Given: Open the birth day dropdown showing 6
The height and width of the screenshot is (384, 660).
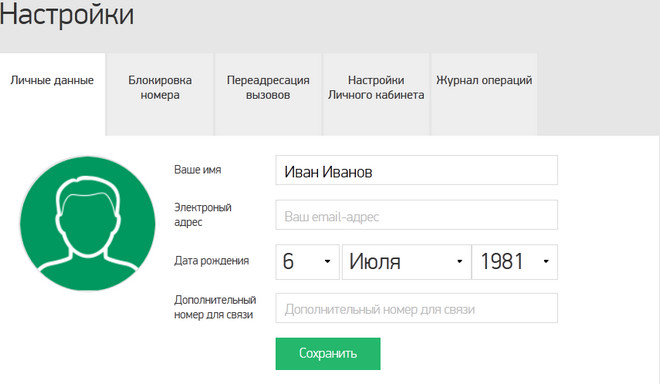Looking at the screenshot, I should (x=307, y=262).
